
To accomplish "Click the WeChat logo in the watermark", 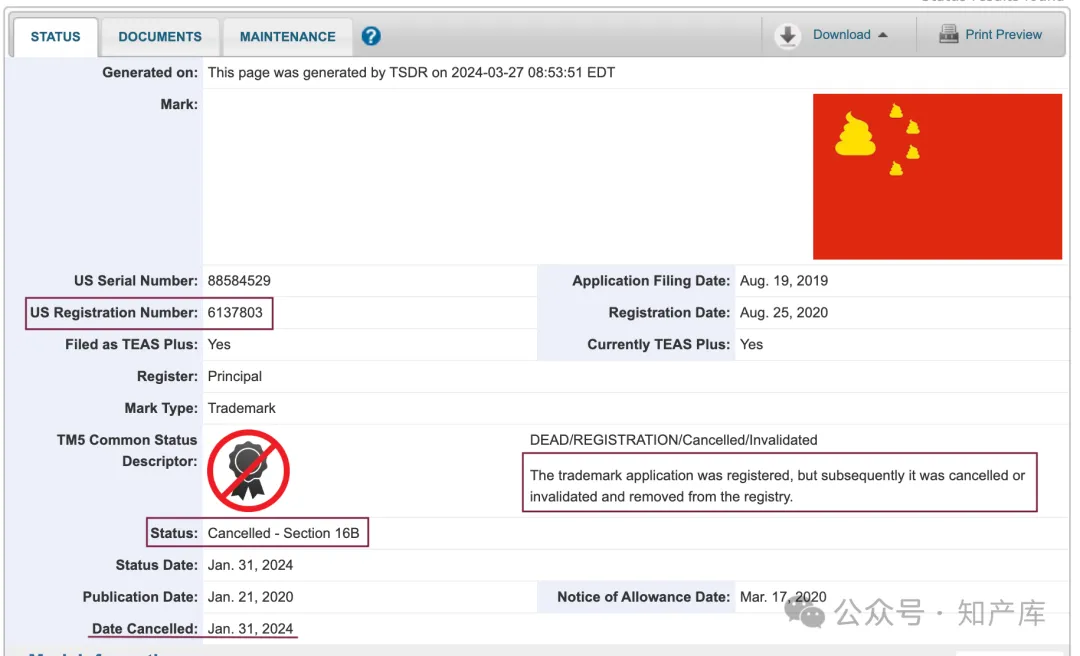I will click(x=804, y=612).
